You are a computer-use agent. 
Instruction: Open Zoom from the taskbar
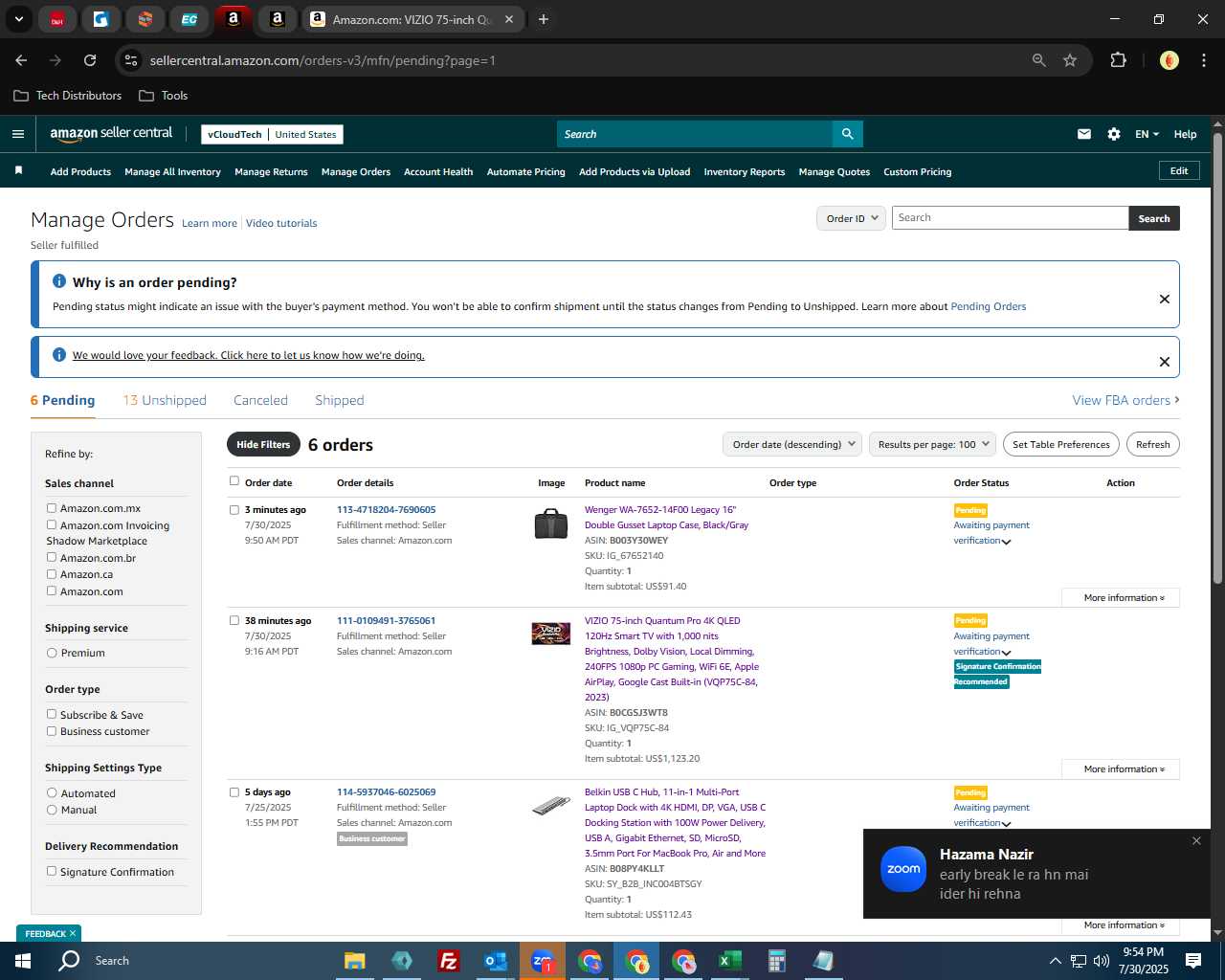coord(542,961)
